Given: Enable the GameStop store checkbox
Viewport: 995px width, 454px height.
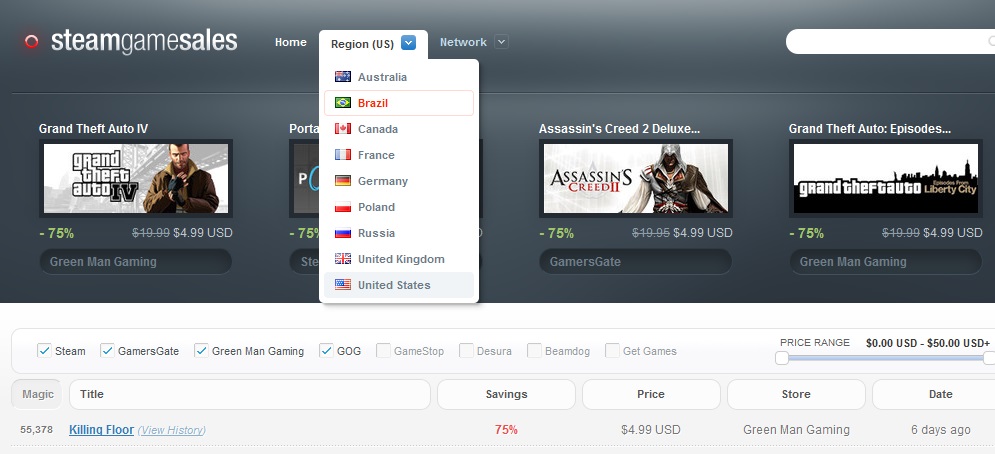Looking at the screenshot, I should point(383,351).
